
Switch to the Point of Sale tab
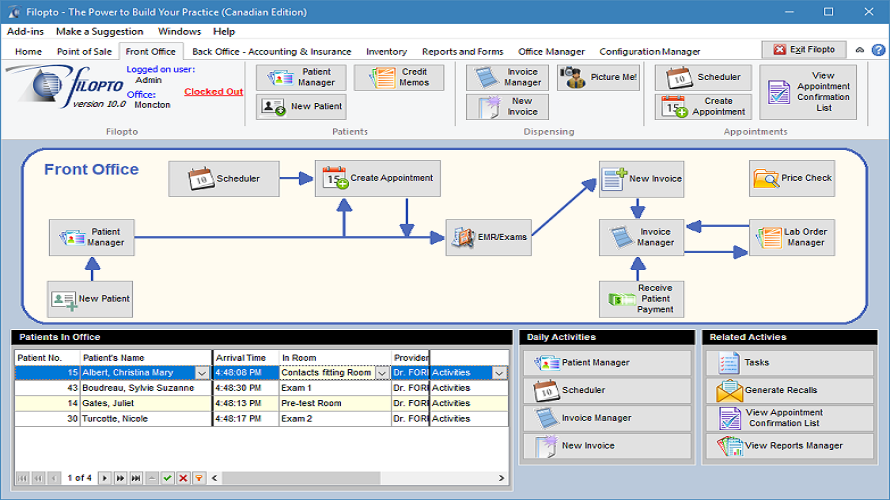click(x=84, y=52)
